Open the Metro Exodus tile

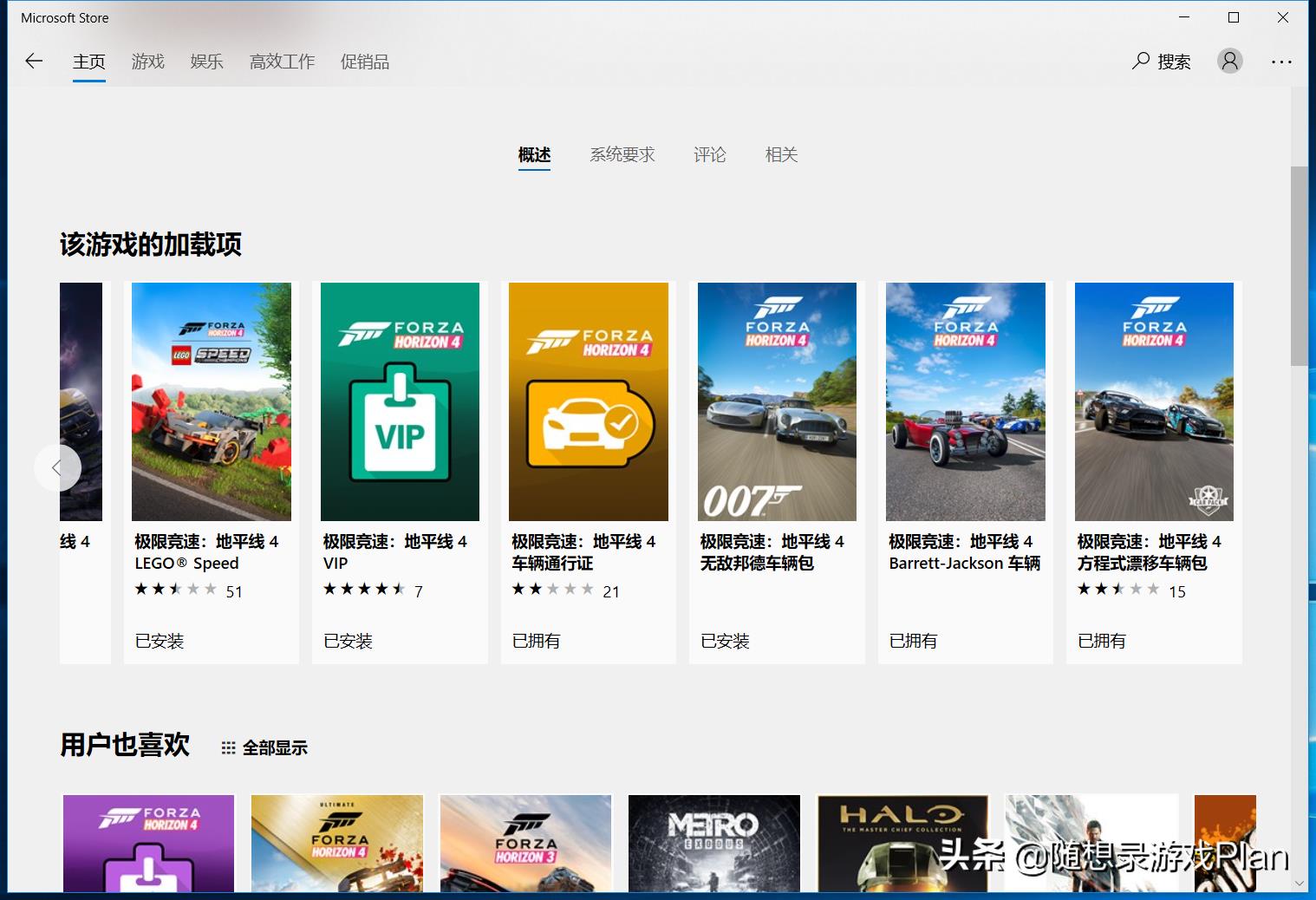pyautogui.click(x=714, y=844)
